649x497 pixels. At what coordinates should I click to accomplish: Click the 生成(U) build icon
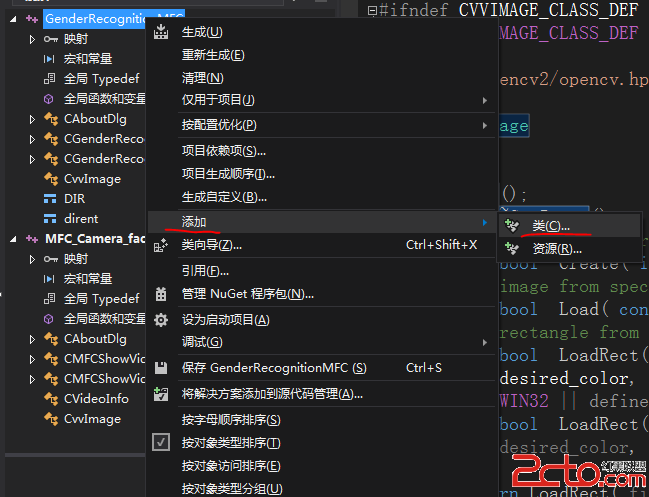click(161, 32)
